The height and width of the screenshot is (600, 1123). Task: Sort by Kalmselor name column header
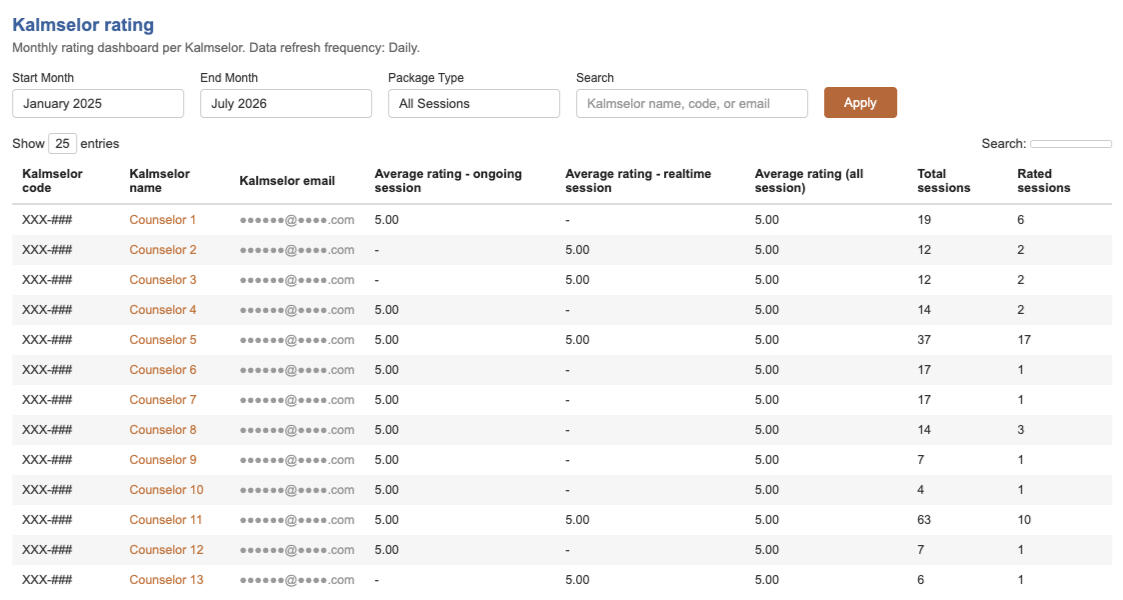(160, 180)
